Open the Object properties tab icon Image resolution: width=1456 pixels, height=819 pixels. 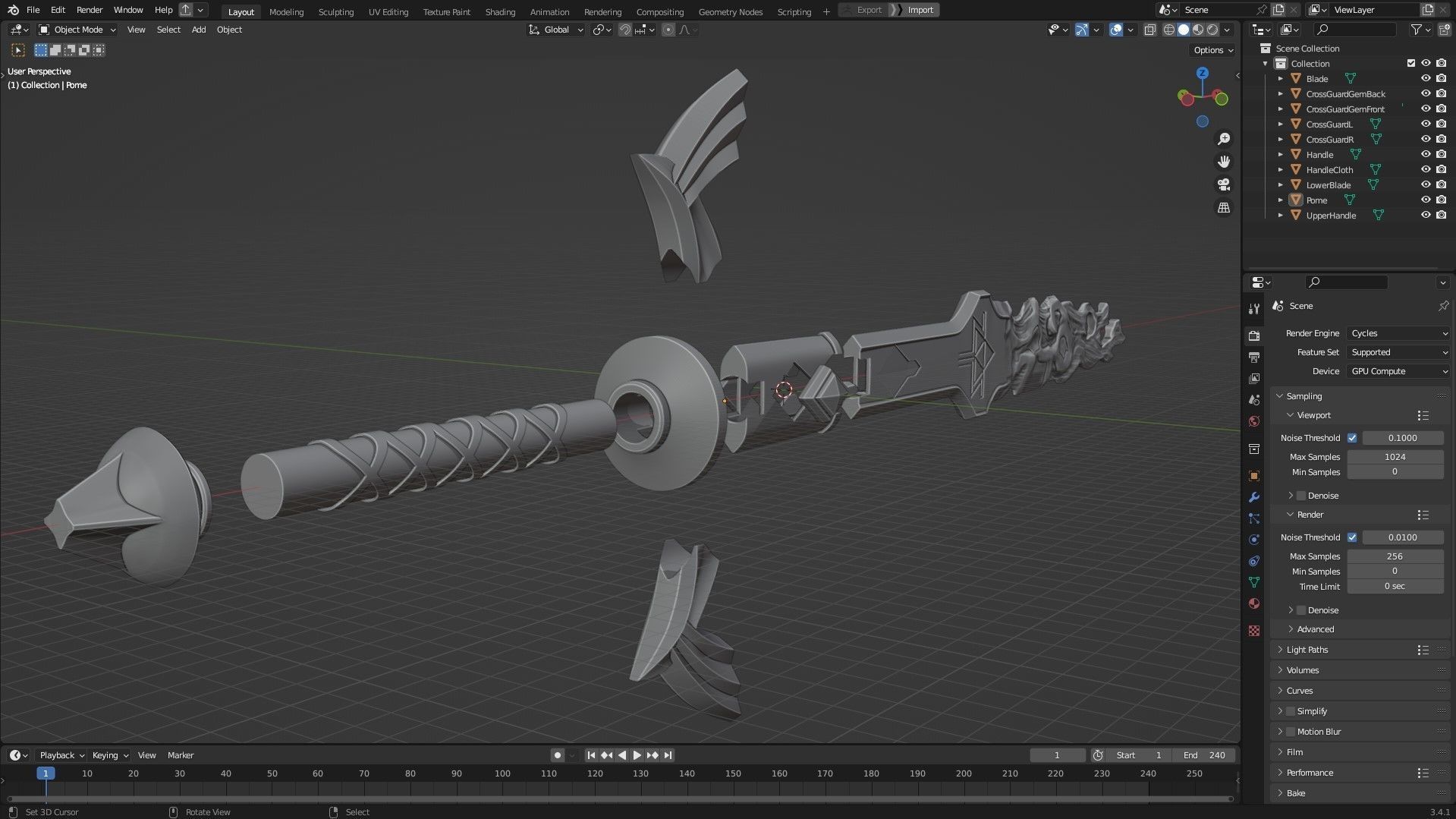1254,476
